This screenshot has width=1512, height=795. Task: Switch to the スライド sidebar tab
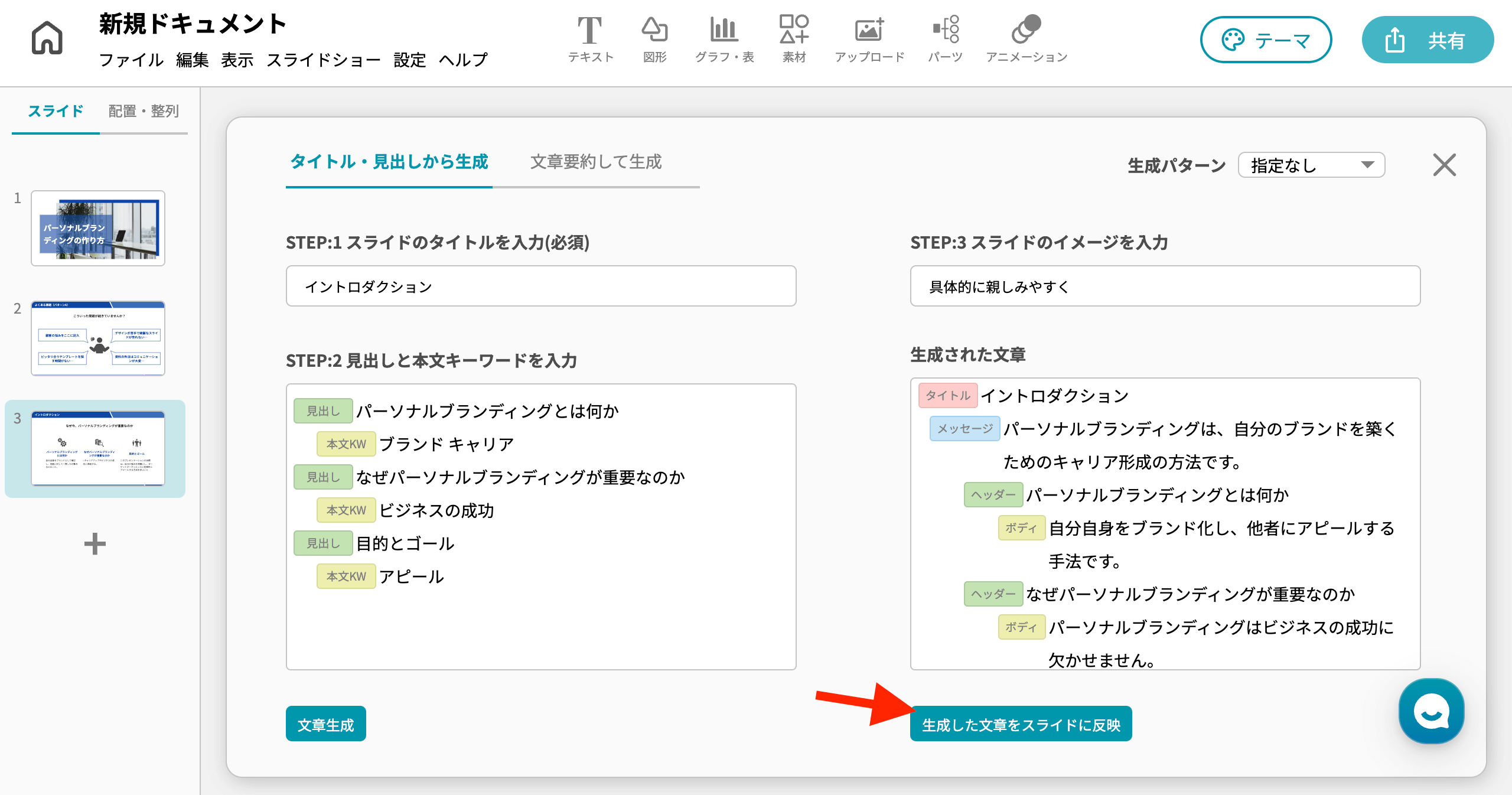pos(56,111)
